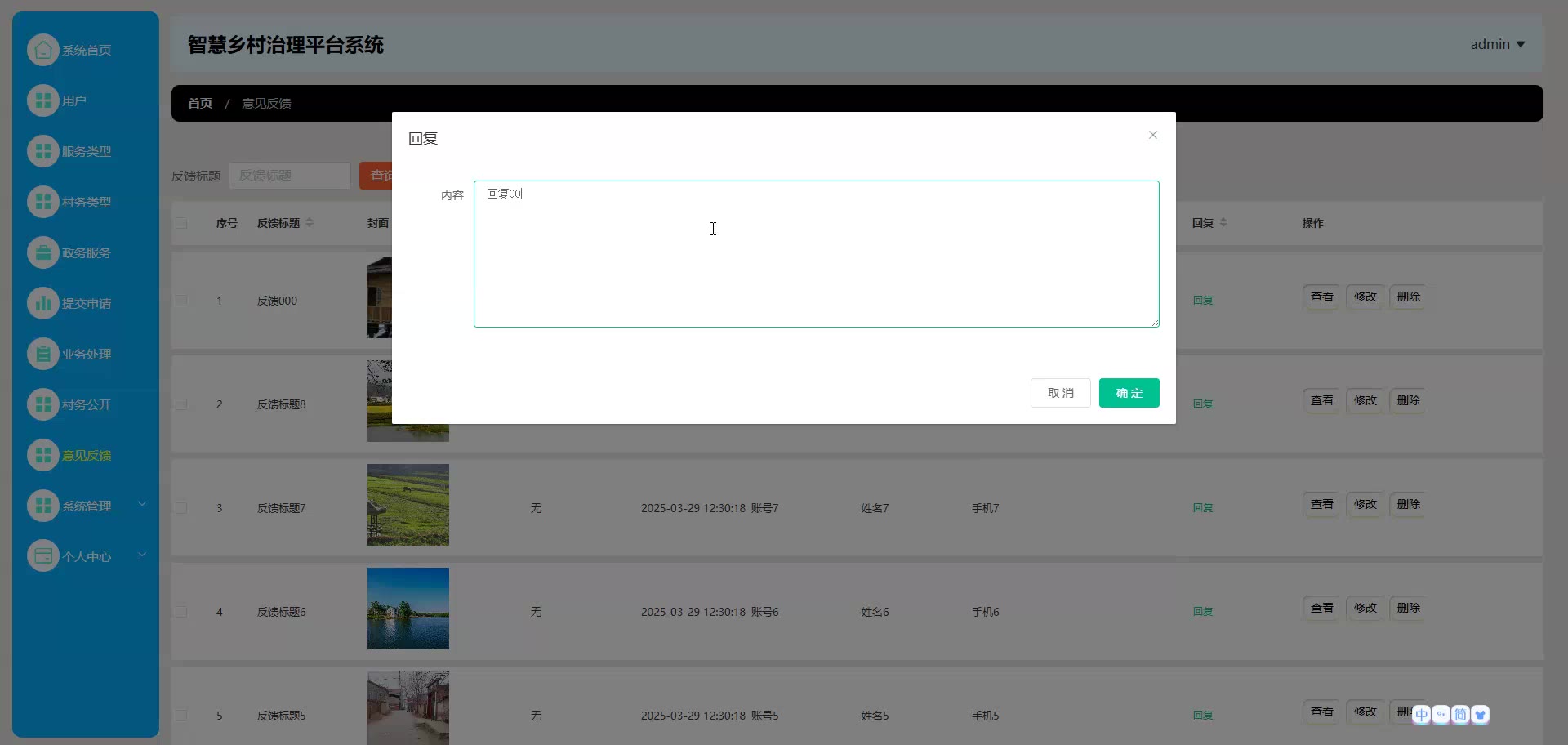
Task: Open 意见反馈 menu item in sidebar
Action: [86, 455]
